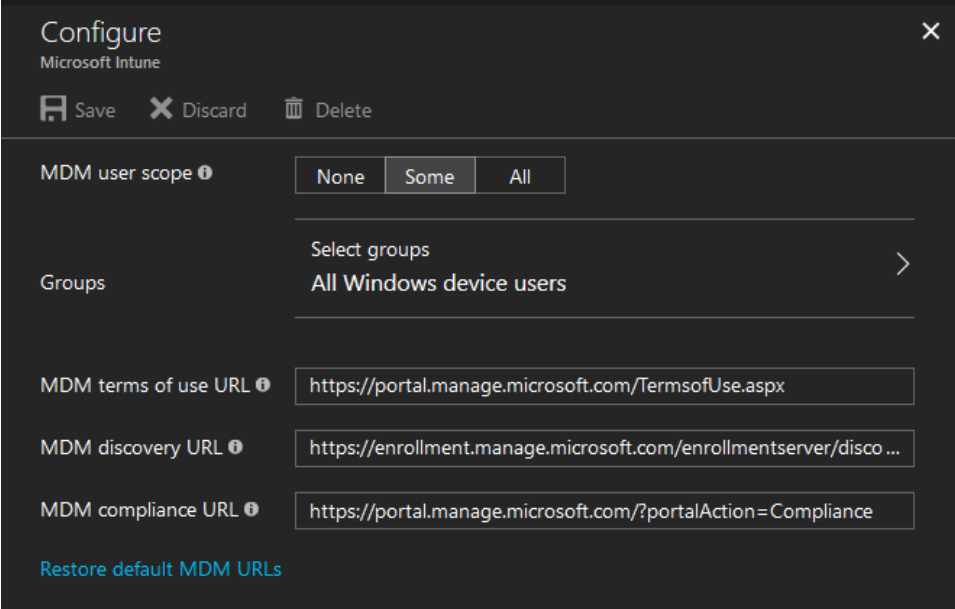This screenshot has width=955, height=609.
Task: Set MDM user scope to Some
Action: (430, 176)
